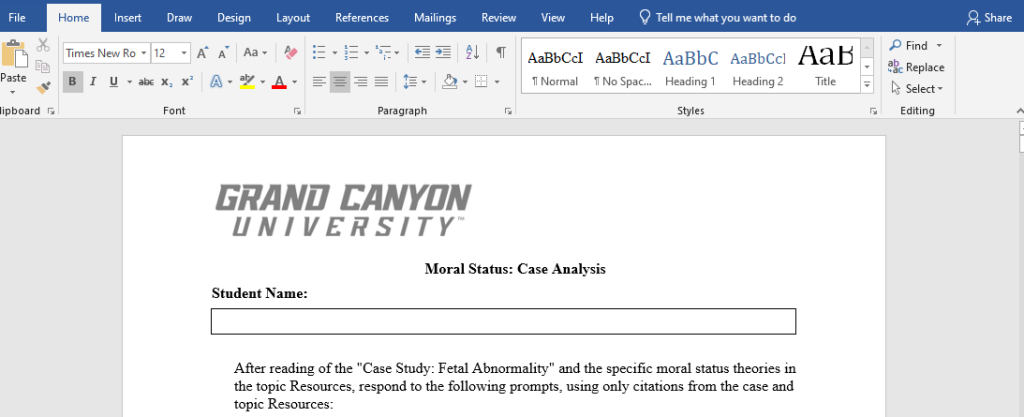Increase font size with Grow Font
Viewport: 1024px width, 417px height.
pos(202,53)
